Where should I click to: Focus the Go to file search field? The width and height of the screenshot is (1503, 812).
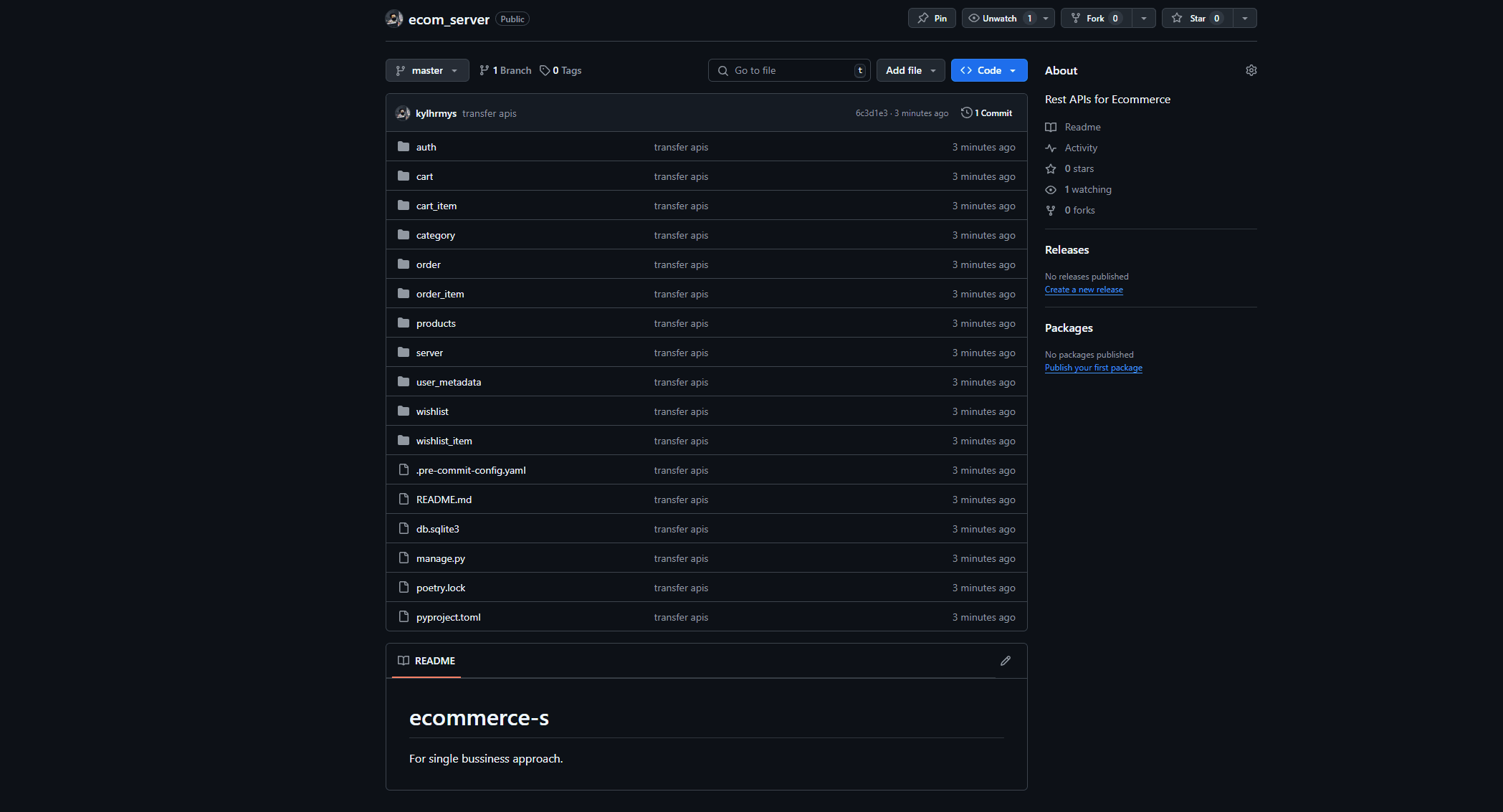(789, 70)
